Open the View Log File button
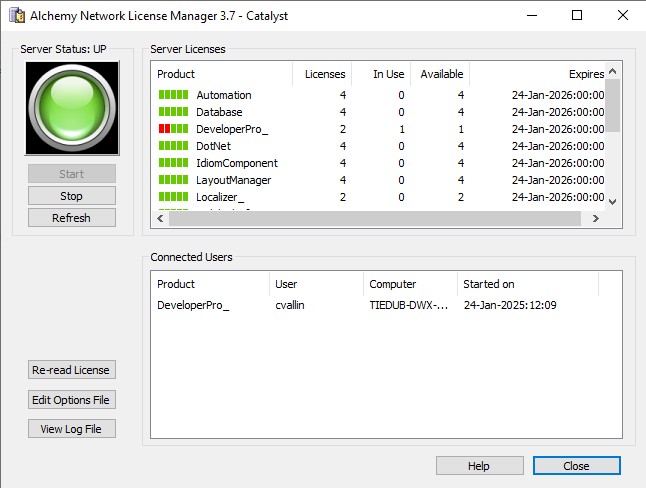 [72, 429]
